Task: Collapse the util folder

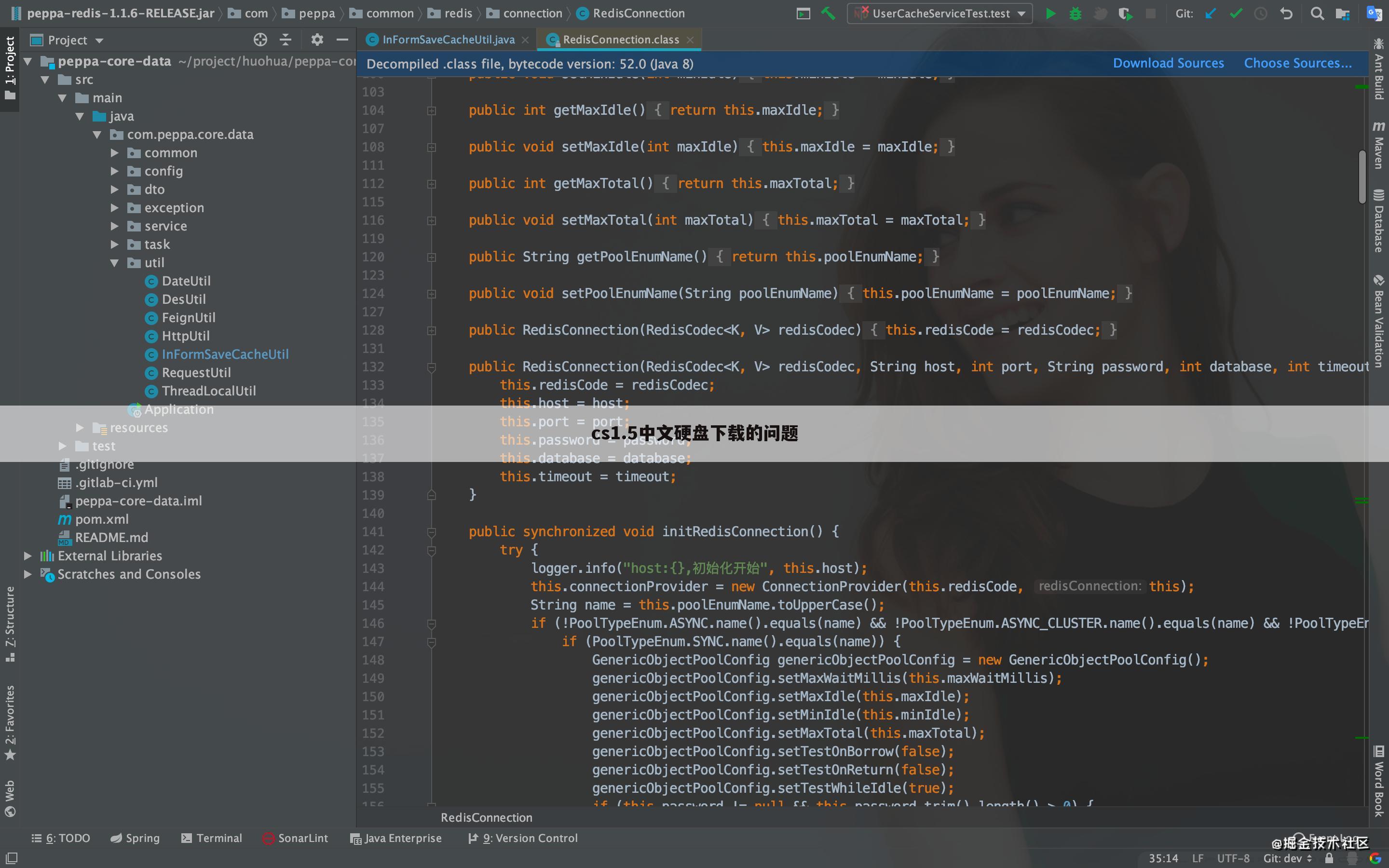Action: tap(114, 263)
